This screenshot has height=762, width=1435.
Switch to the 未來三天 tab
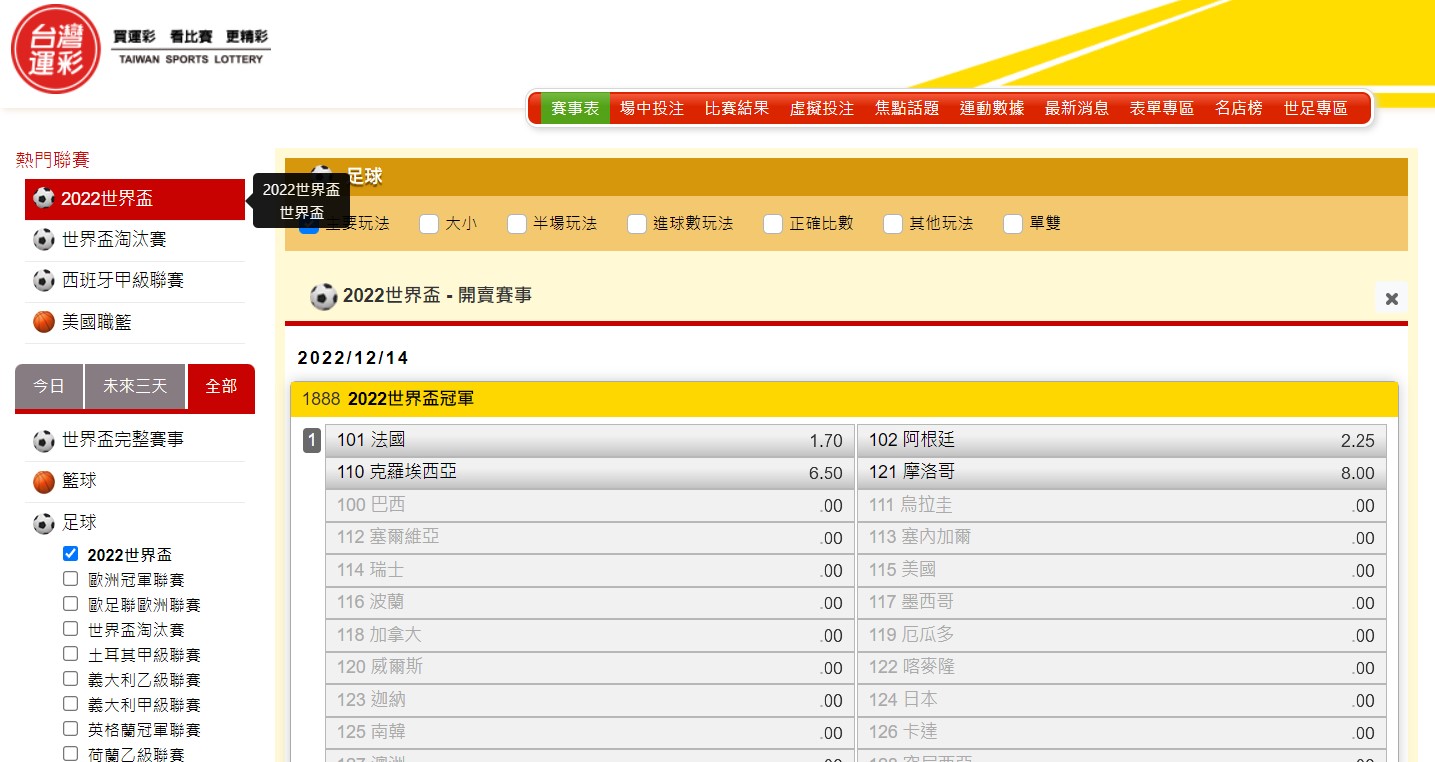[x=135, y=386]
